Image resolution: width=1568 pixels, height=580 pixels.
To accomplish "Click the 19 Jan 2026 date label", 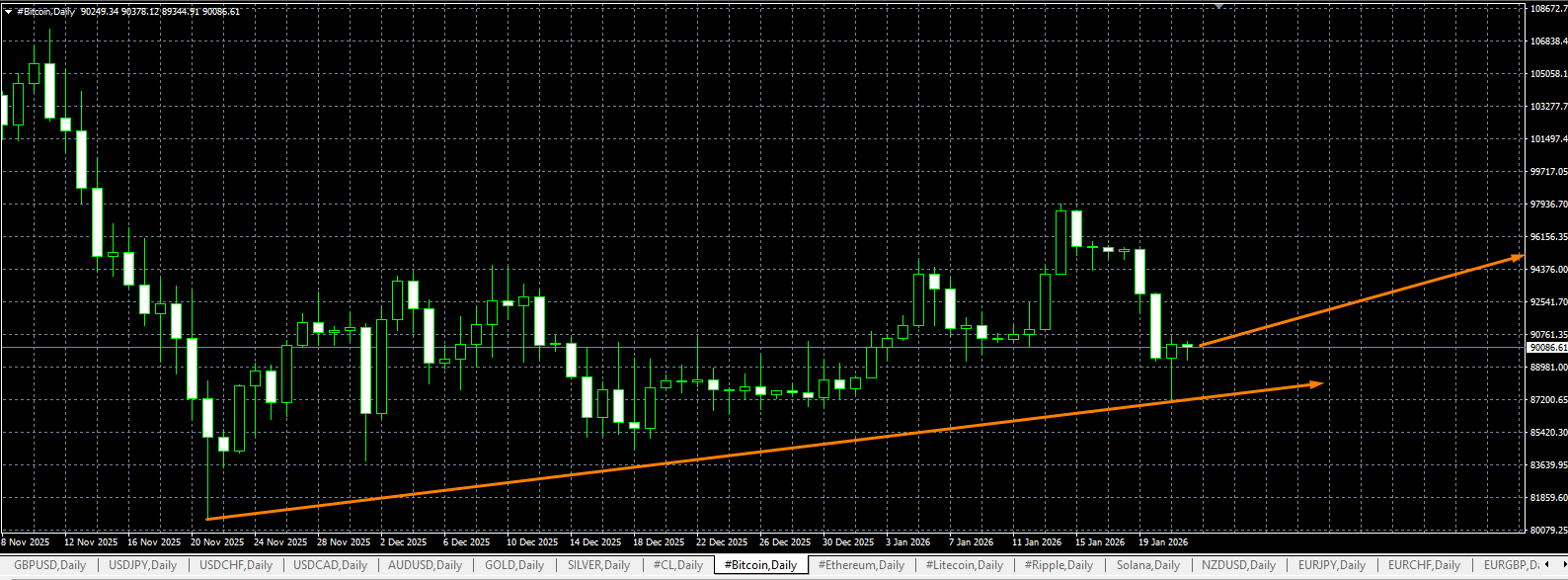I will coord(1163,542).
